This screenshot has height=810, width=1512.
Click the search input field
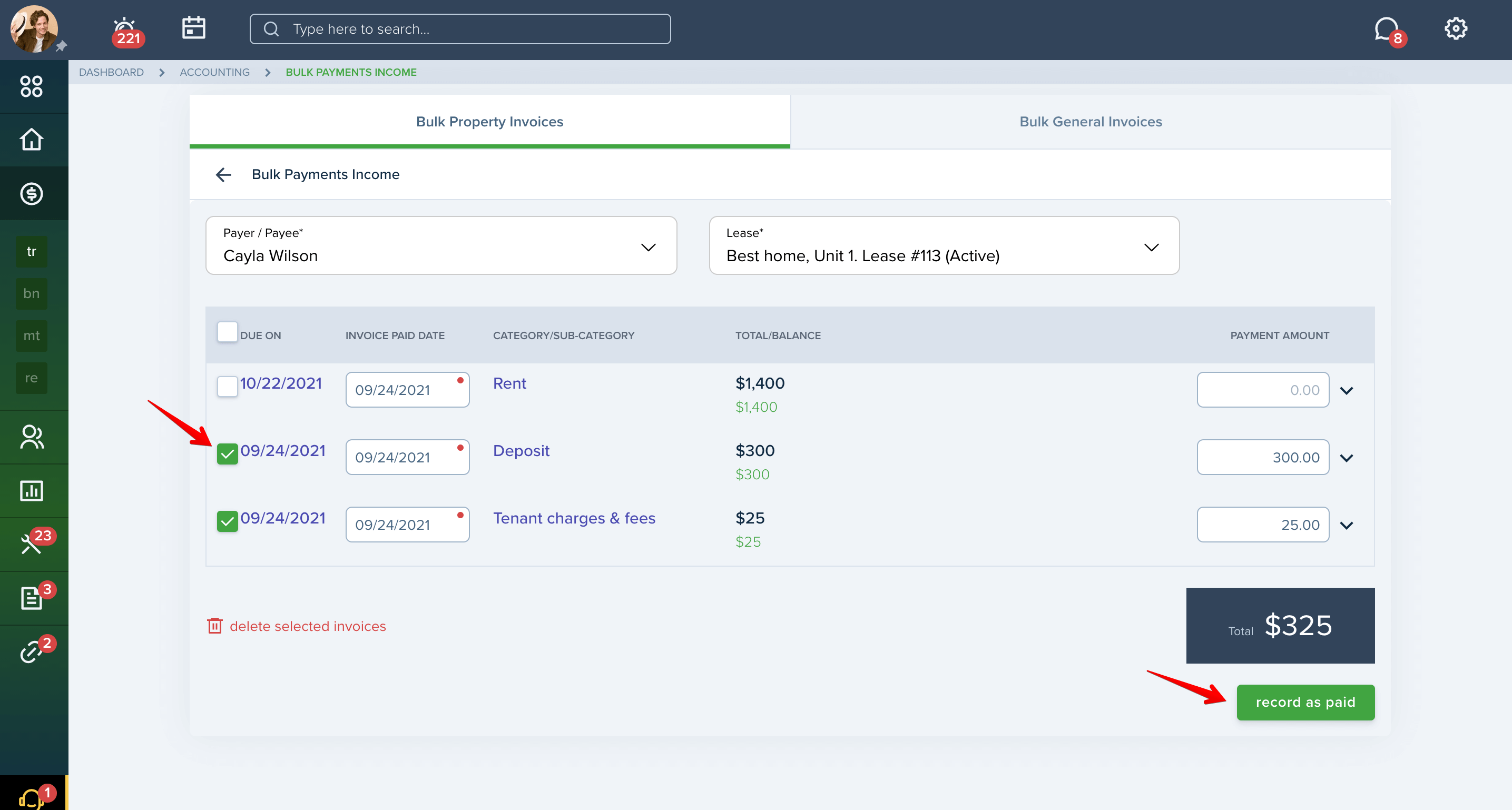(460, 29)
